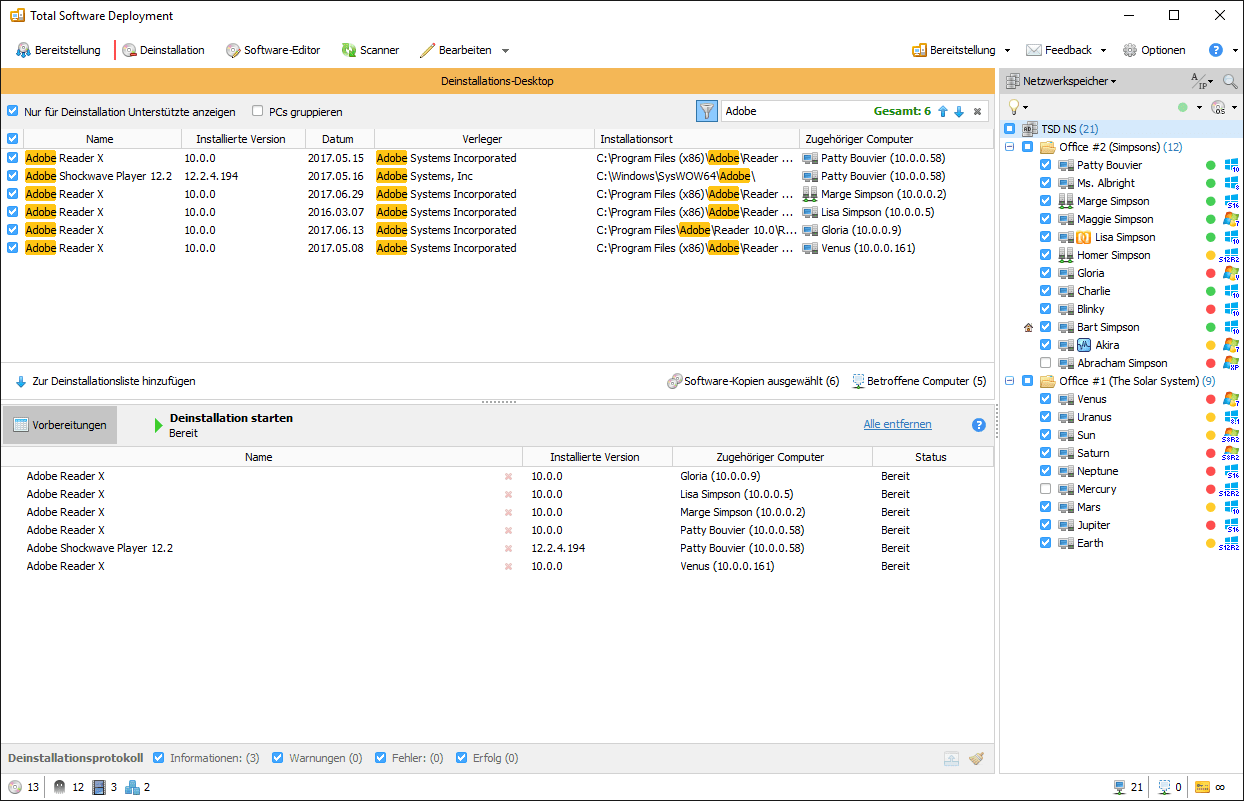Open the Scanner tool

pos(370,50)
